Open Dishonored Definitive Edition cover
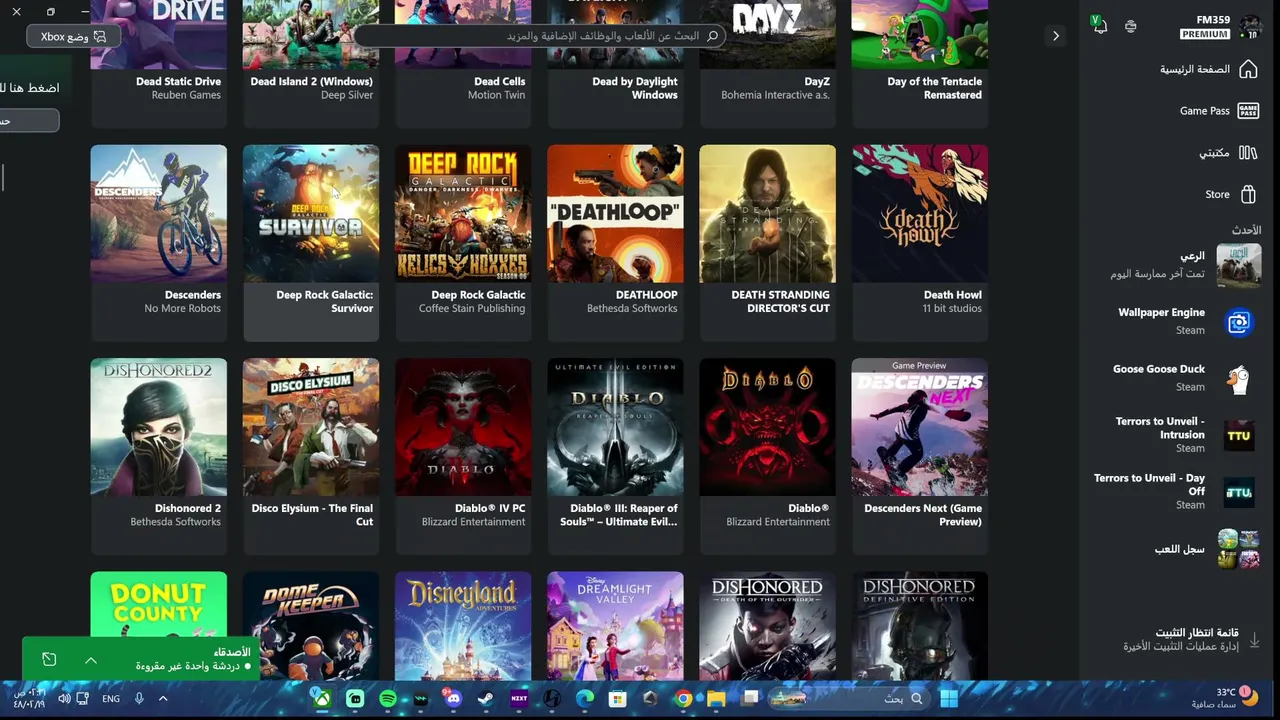Screen dimensions: 1280x720 [919, 626]
